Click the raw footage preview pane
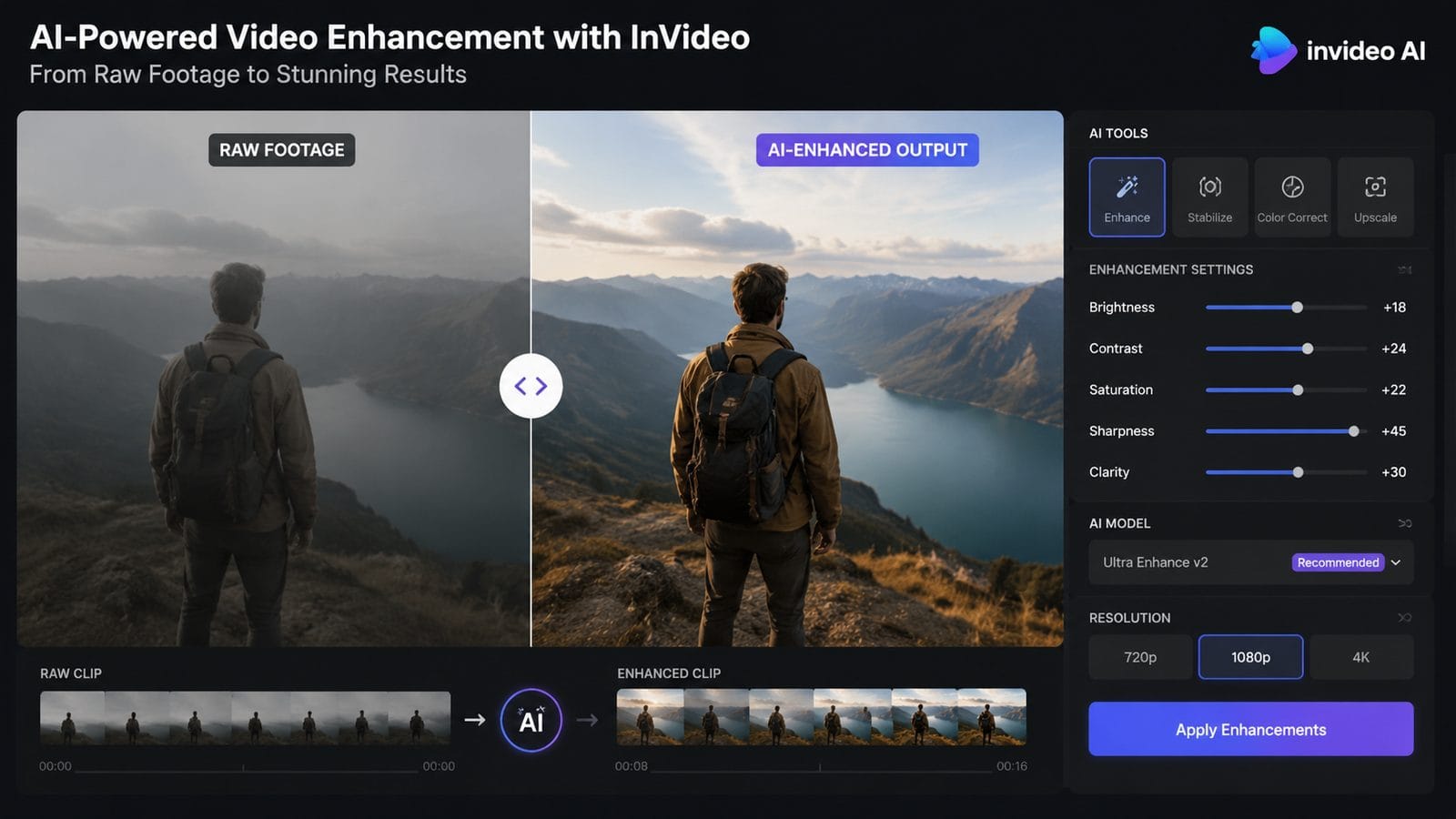Image resolution: width=1456 pixels, height=819 pixels. (x=273, y=379)
